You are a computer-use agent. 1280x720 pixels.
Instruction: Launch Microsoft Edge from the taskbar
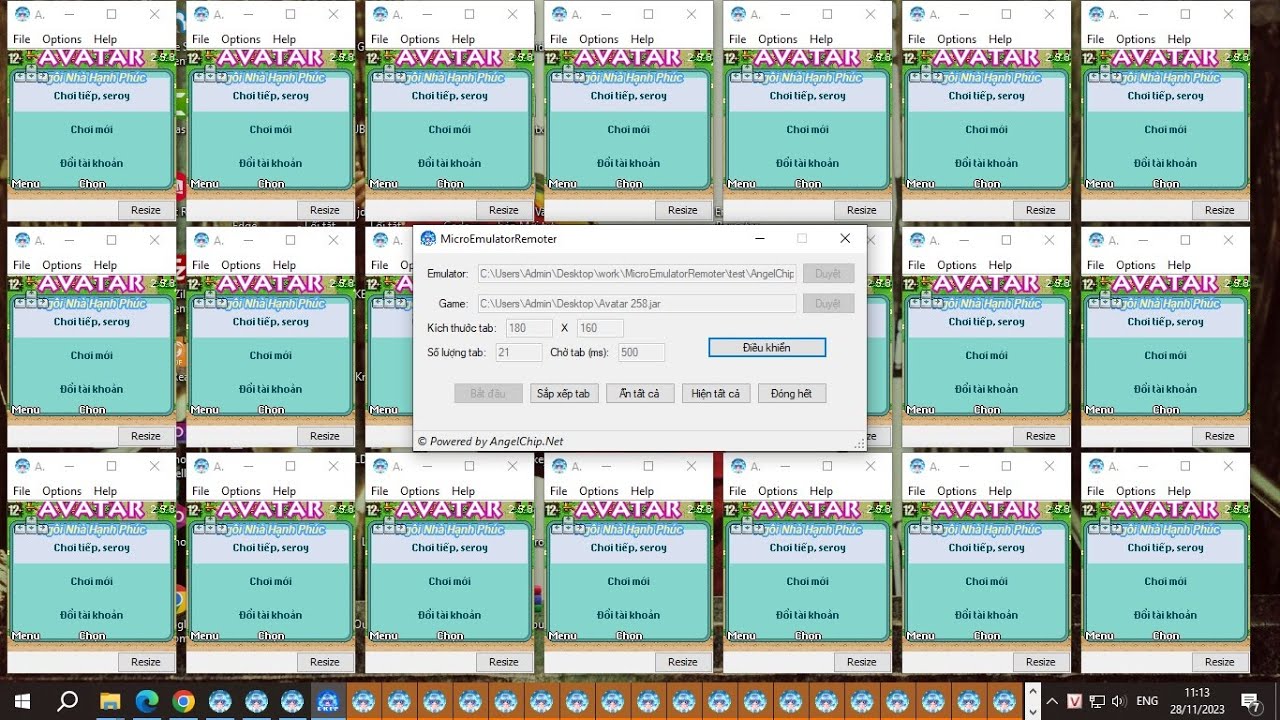pyautogui.click(x=147, y=701)
